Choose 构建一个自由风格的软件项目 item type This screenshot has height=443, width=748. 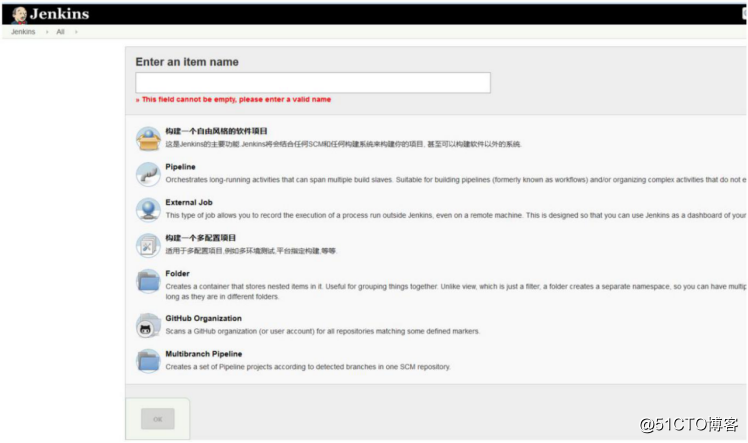pos(216,131)
